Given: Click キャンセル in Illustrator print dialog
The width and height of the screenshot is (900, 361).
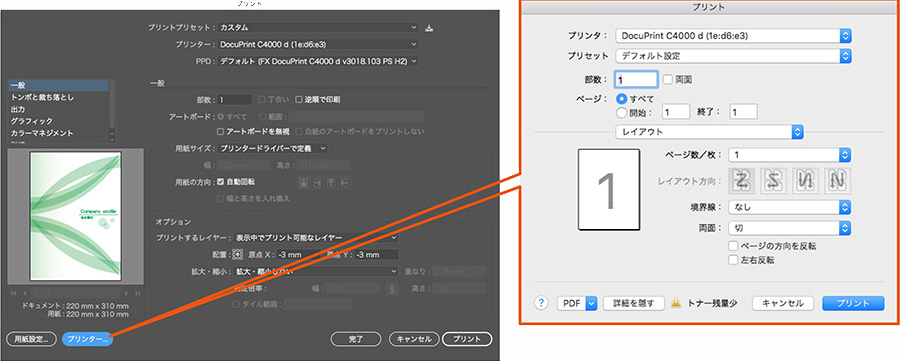Looking at the screenshot, I should click(x=414, y=339).
